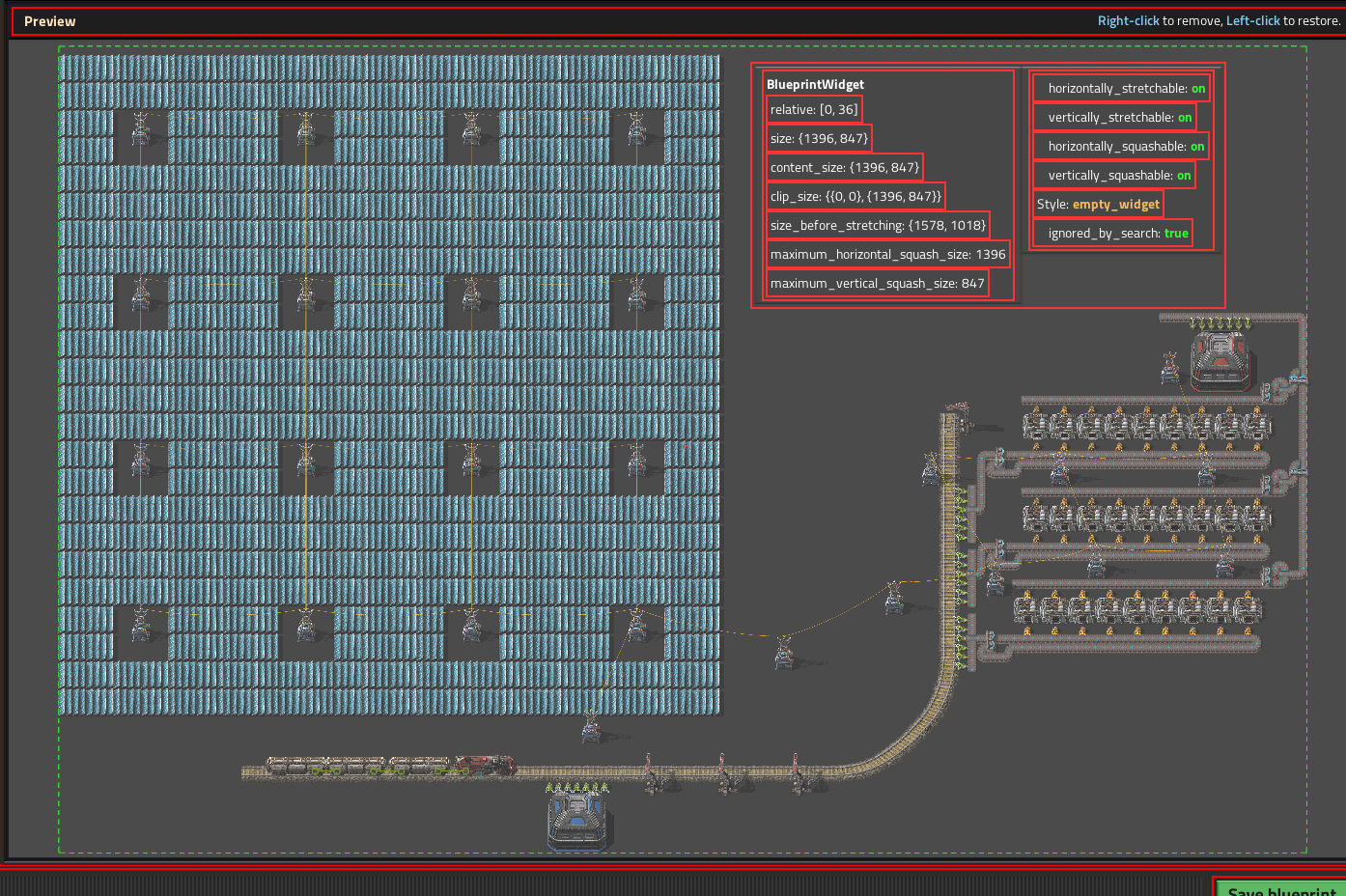Click the Save blueprint button
The width and height of the screenshot is (1346, 896).
coord(1279,887)
